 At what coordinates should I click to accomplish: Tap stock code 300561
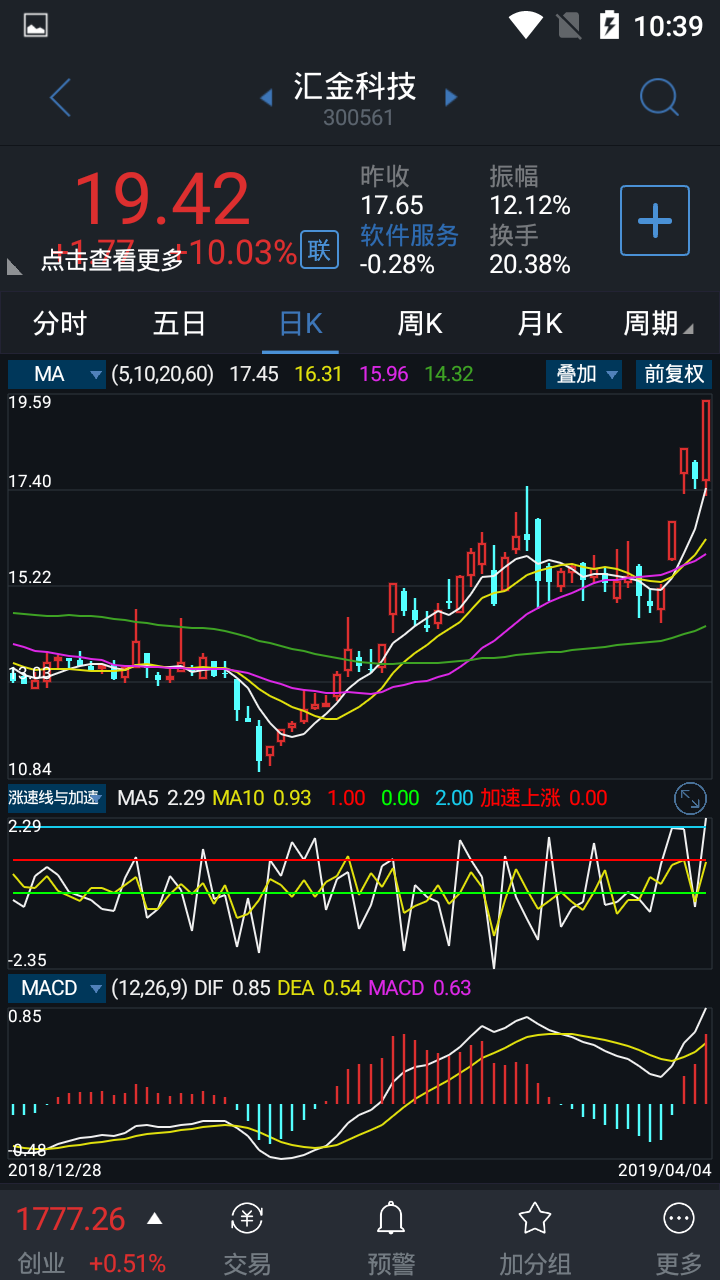pos(358,118)
